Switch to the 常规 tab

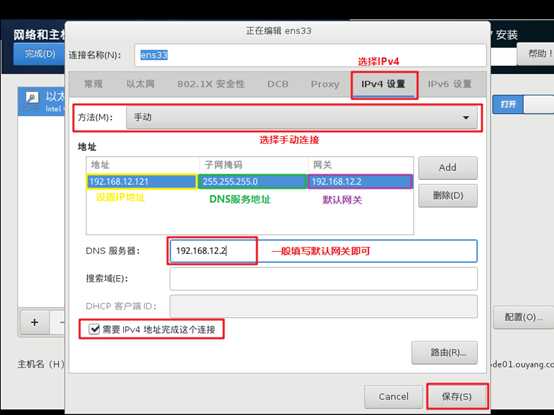(x=93, y=84)
